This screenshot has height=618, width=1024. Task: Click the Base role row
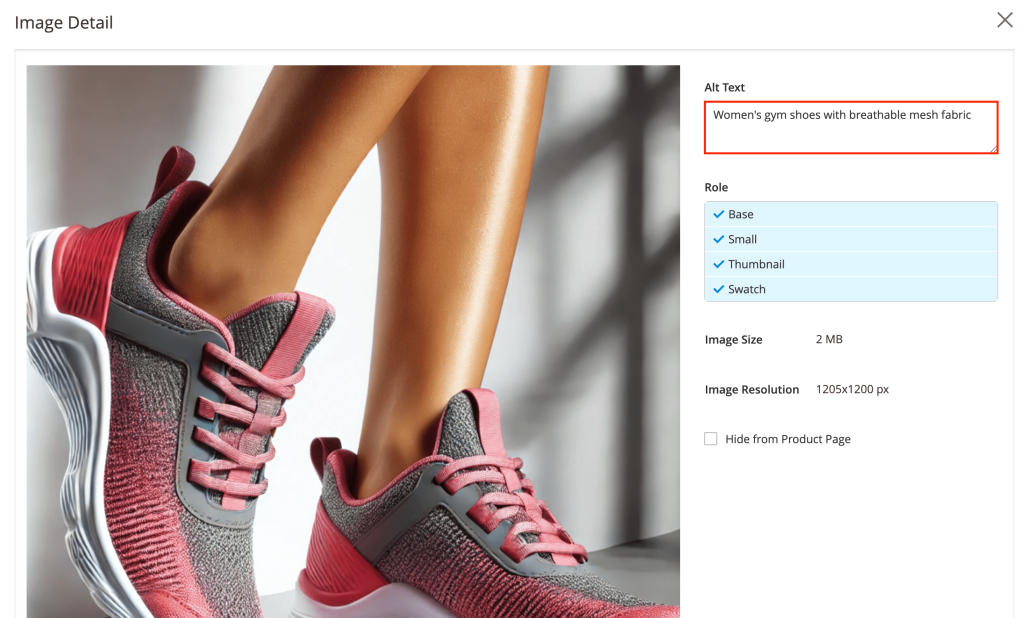coord(851,214)
